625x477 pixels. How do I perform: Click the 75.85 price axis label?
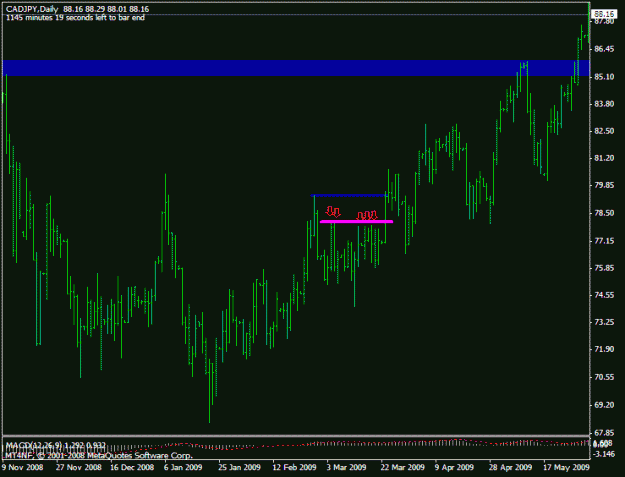click(604, 268)
